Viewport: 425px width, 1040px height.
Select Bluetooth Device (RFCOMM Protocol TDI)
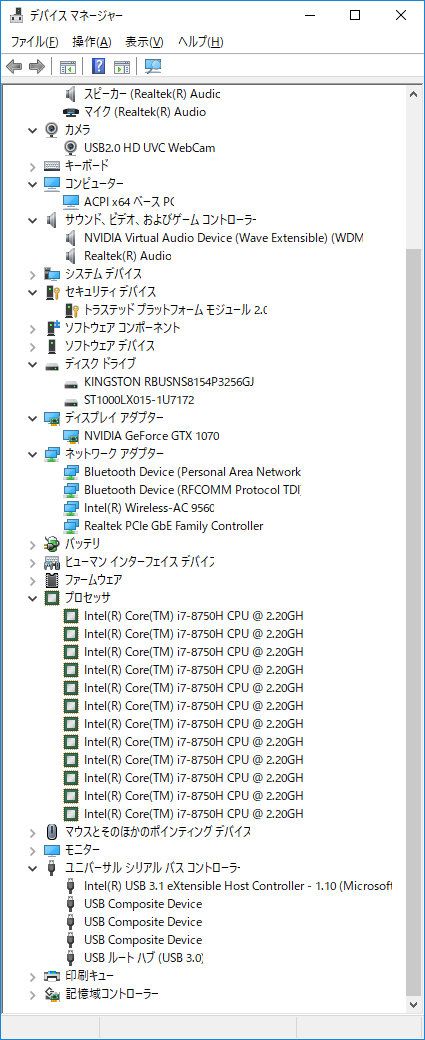click(x=193, y=490)
